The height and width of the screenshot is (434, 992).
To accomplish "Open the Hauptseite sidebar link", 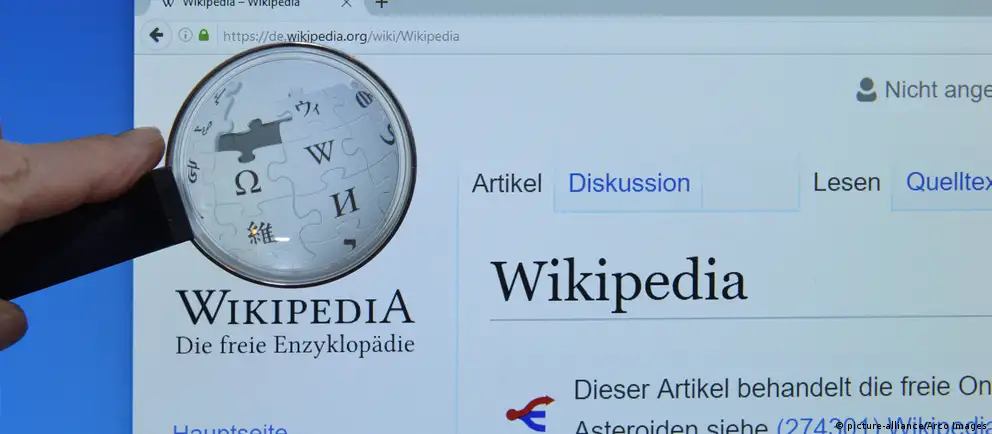I will (229, 428).
